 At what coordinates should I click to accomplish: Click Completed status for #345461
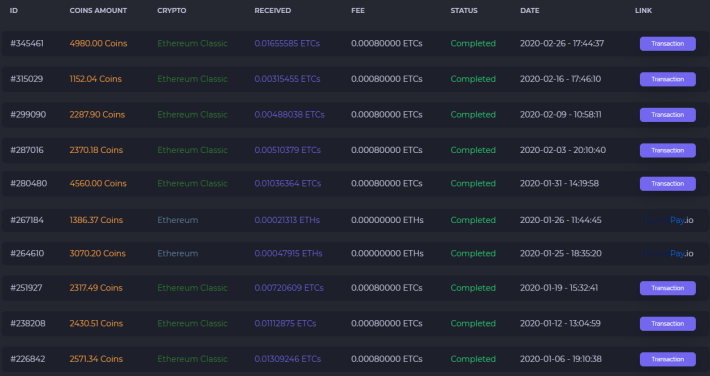(473, 43)
